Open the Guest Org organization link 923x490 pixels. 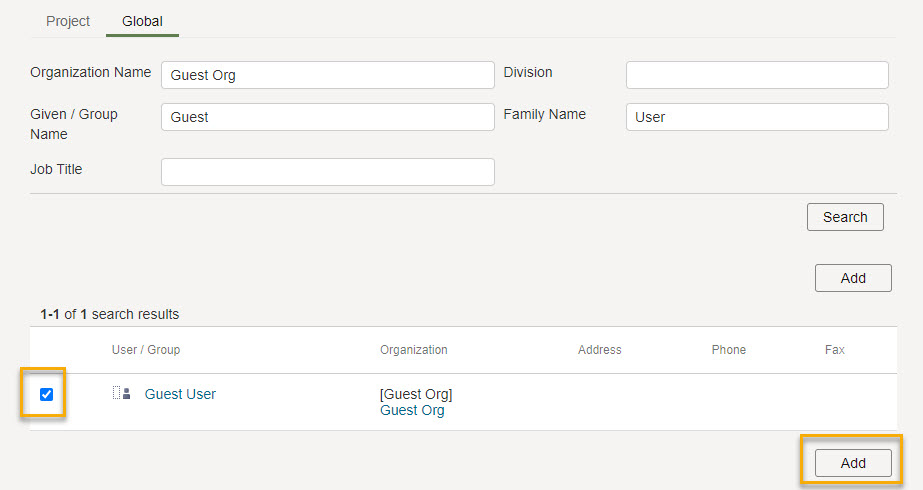point(412,410)
